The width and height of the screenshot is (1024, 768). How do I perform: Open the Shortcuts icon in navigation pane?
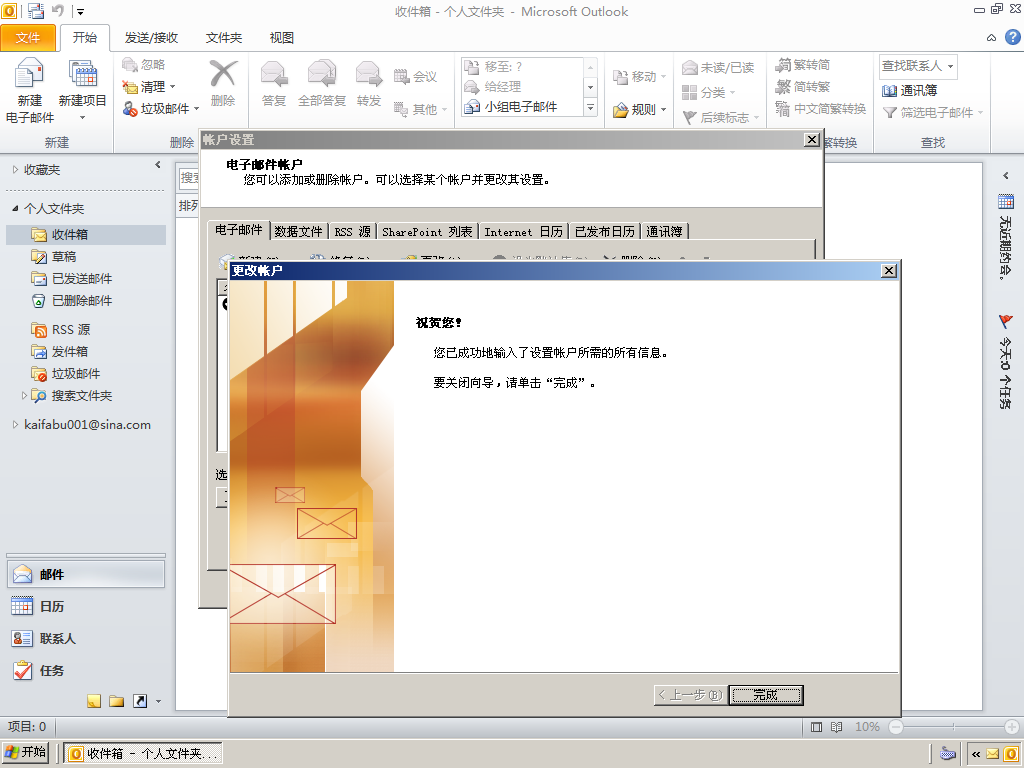(140, 701)
